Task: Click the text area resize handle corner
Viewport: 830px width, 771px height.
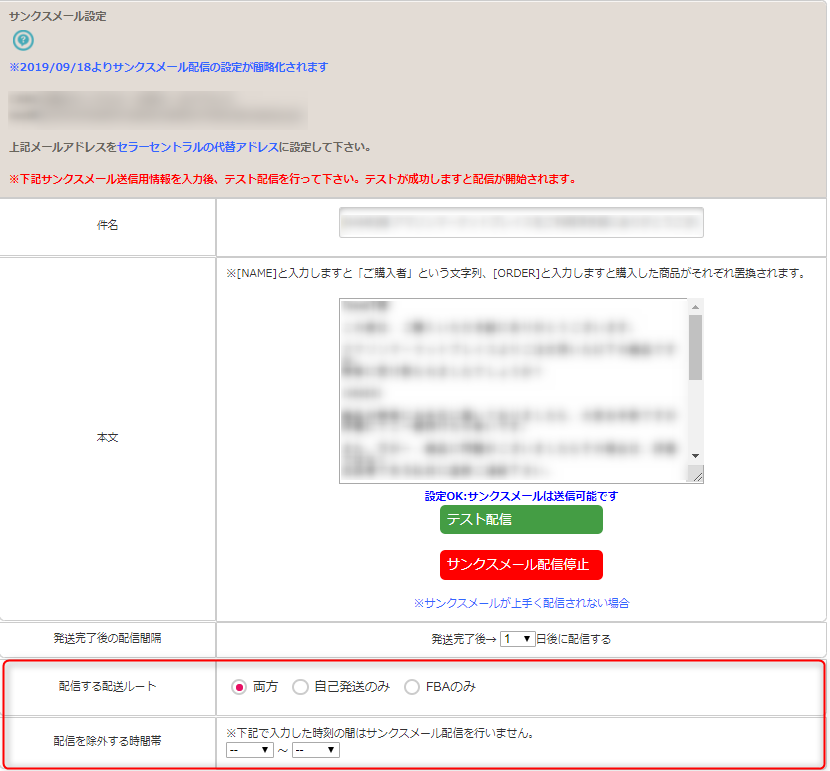Action: [x=697, y=476]
